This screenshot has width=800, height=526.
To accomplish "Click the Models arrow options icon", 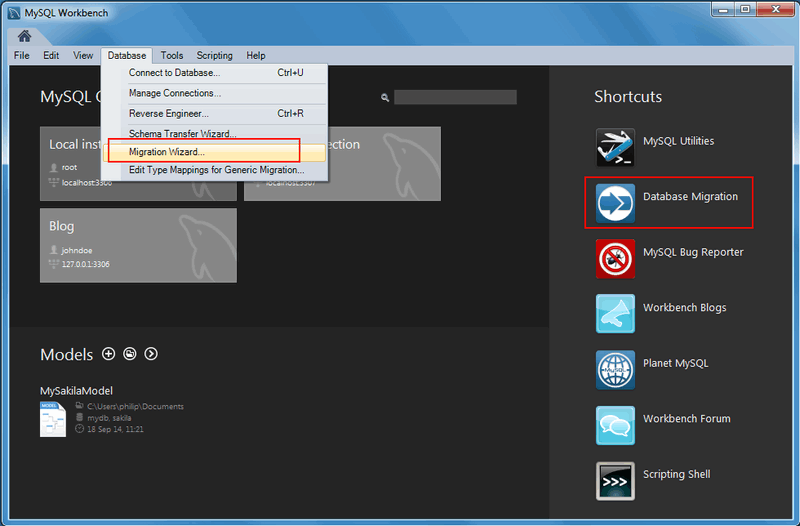I will 151,354.
